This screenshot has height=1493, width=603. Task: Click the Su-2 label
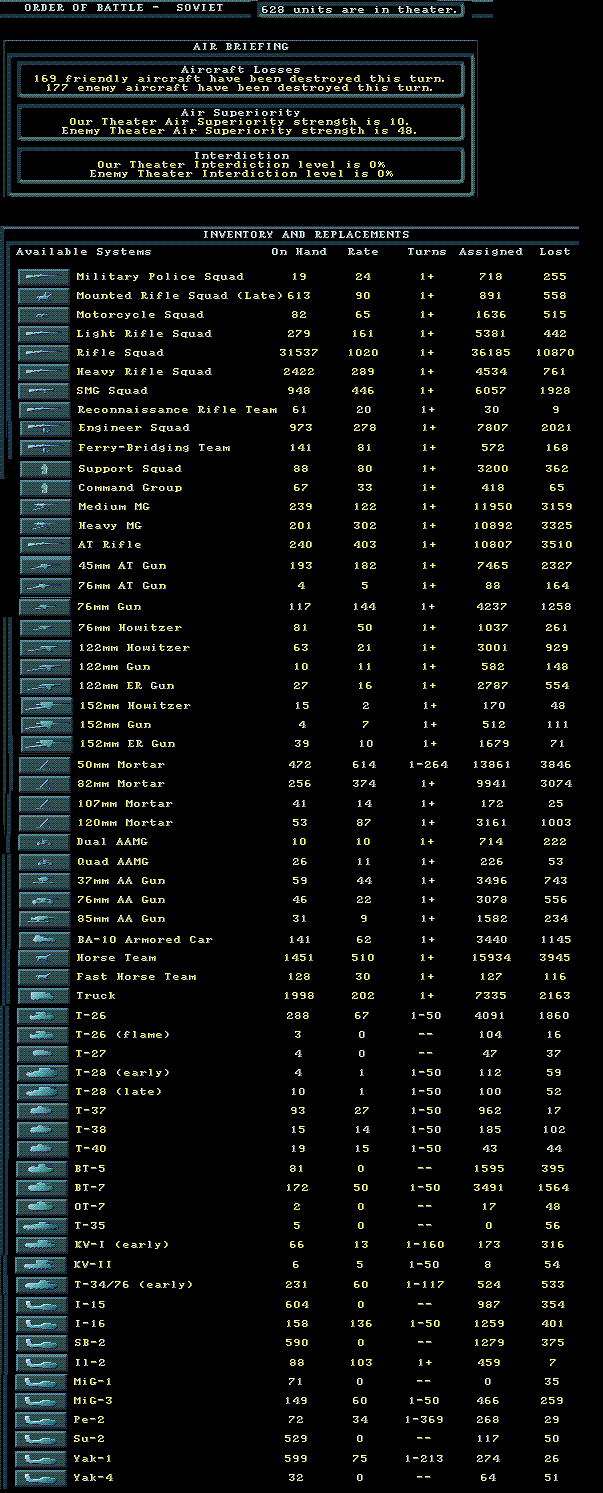pos(90,1440)
